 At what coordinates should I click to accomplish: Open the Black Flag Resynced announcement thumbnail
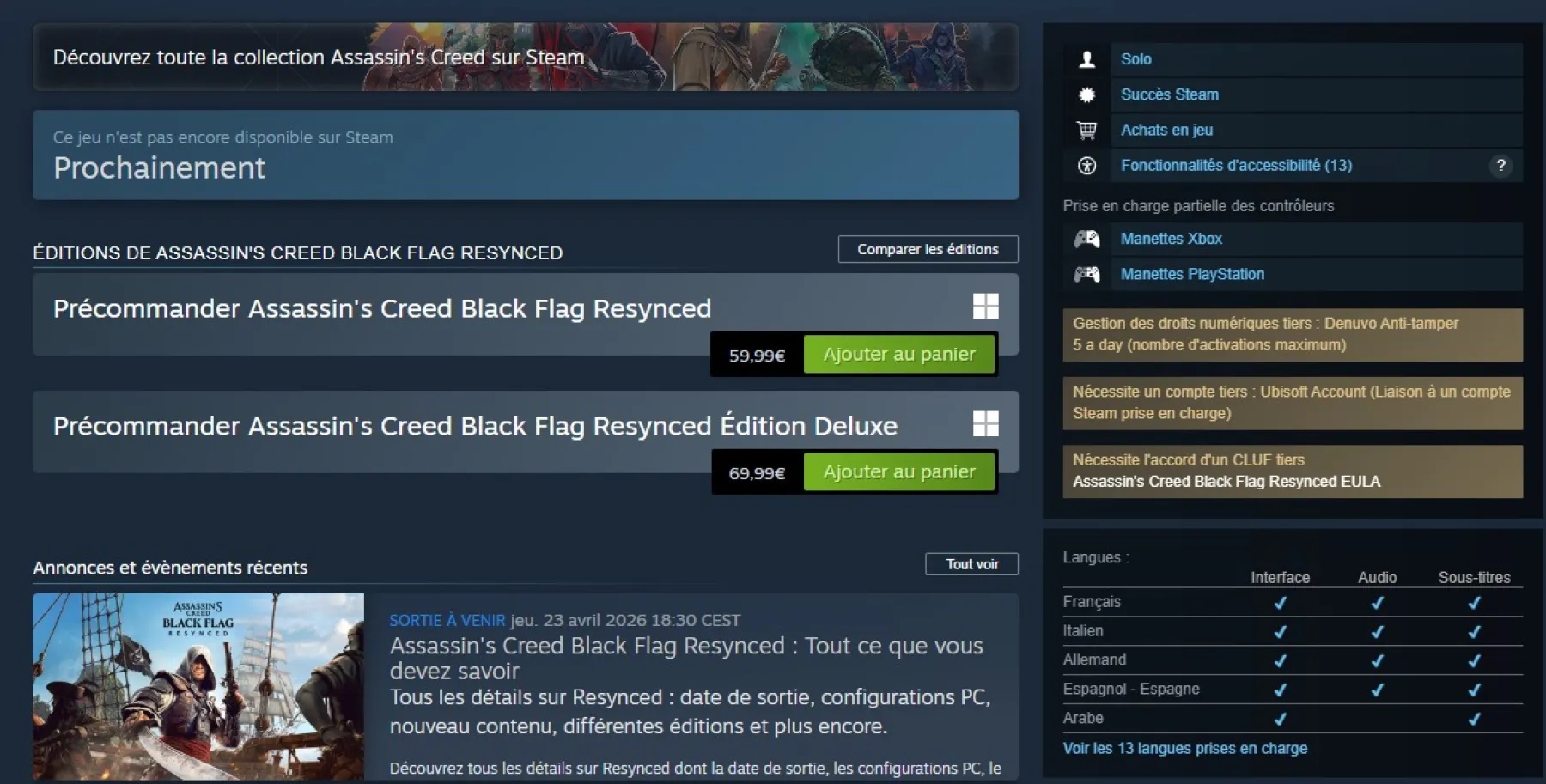tap(198, 686)
